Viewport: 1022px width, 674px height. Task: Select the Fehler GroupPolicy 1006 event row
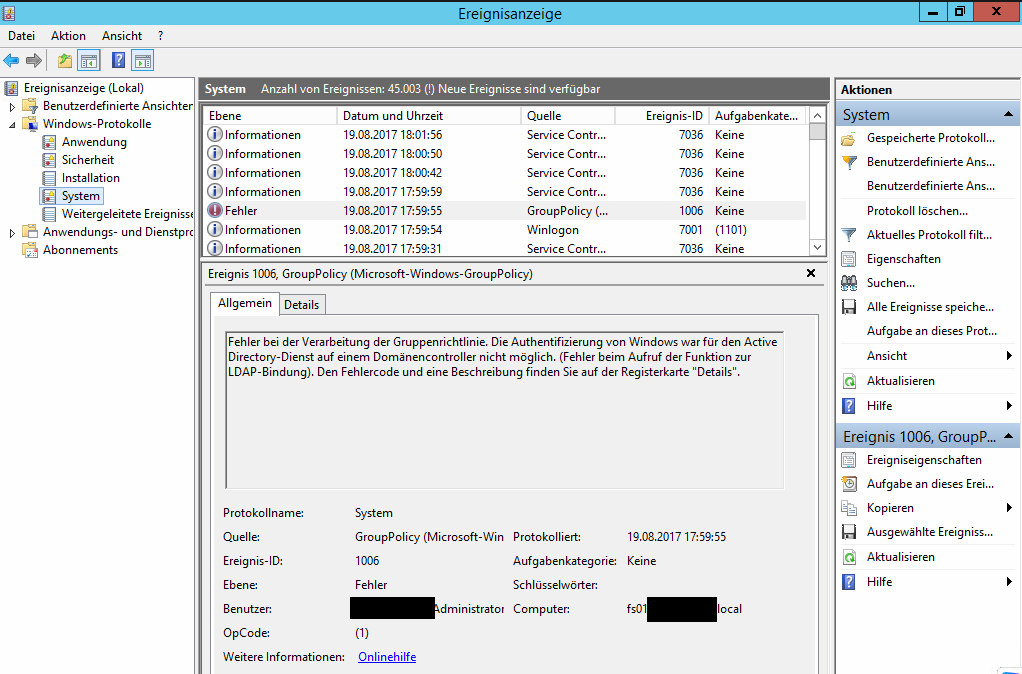point(505,211)
